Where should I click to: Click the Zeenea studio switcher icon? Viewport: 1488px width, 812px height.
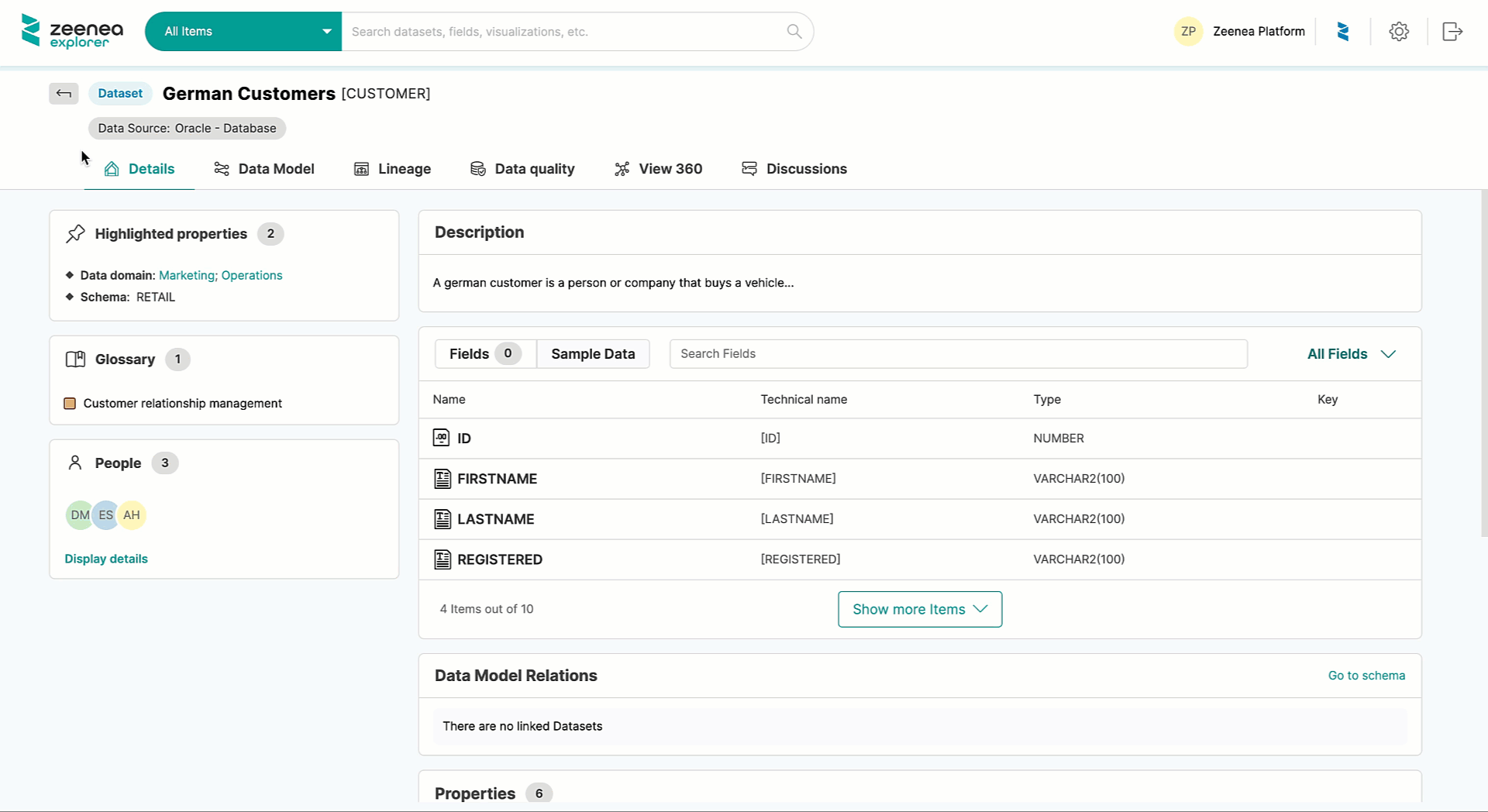click(1343, 32)
